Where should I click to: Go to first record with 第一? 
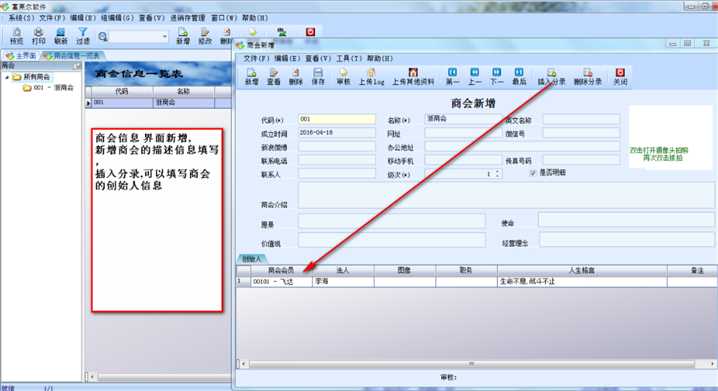pos(452,76)
